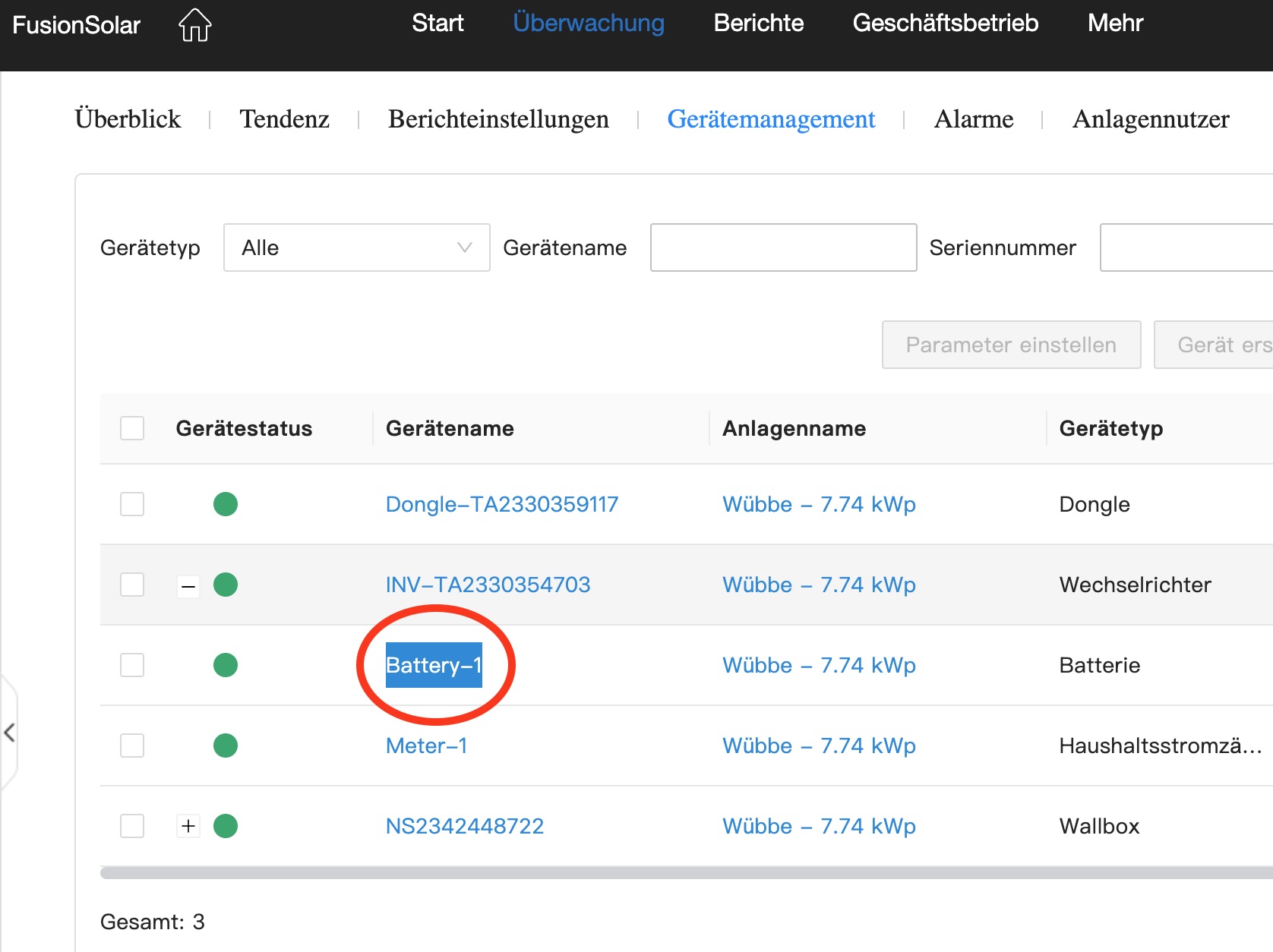Expand the NS2342448722 Wallbox row
The height and width of the screenshot is (952, 1273).
(x=188, y=826)
